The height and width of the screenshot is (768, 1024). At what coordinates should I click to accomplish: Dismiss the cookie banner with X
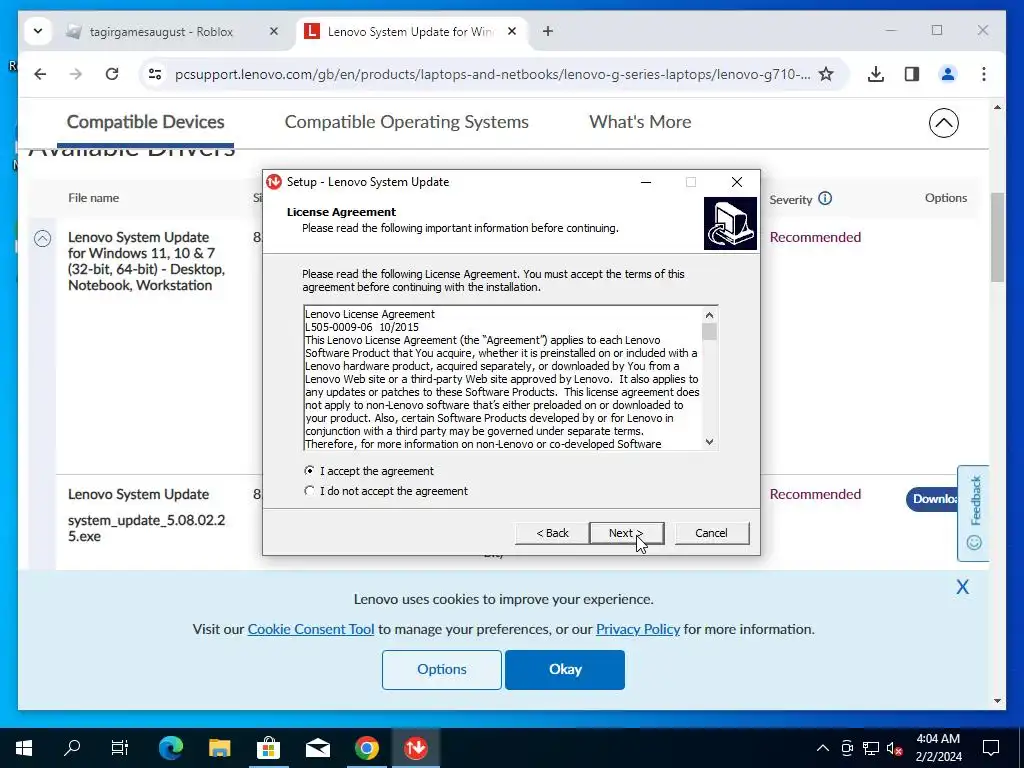point(963,587)
